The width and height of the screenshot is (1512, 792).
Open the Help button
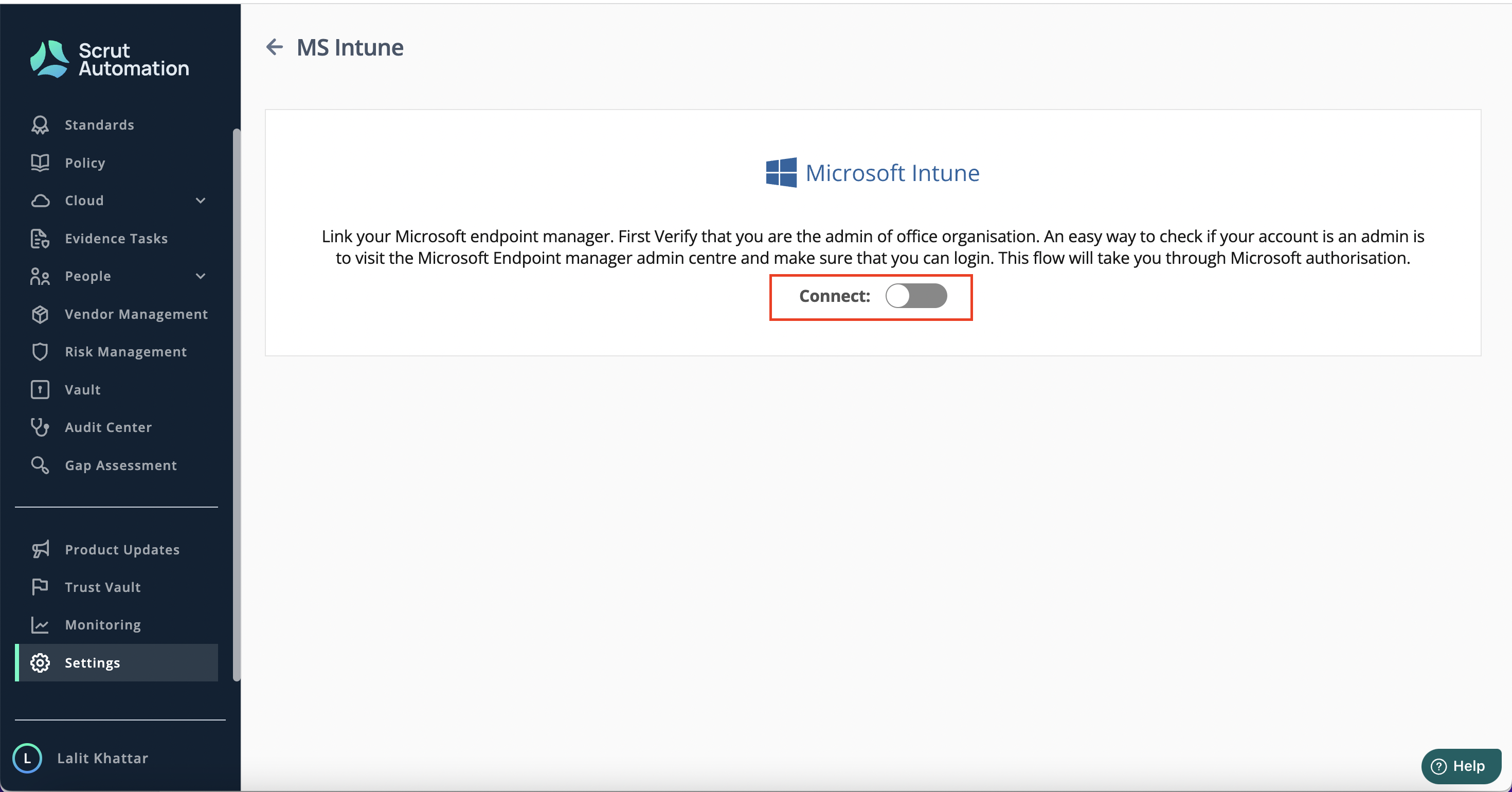[1461, 766]
